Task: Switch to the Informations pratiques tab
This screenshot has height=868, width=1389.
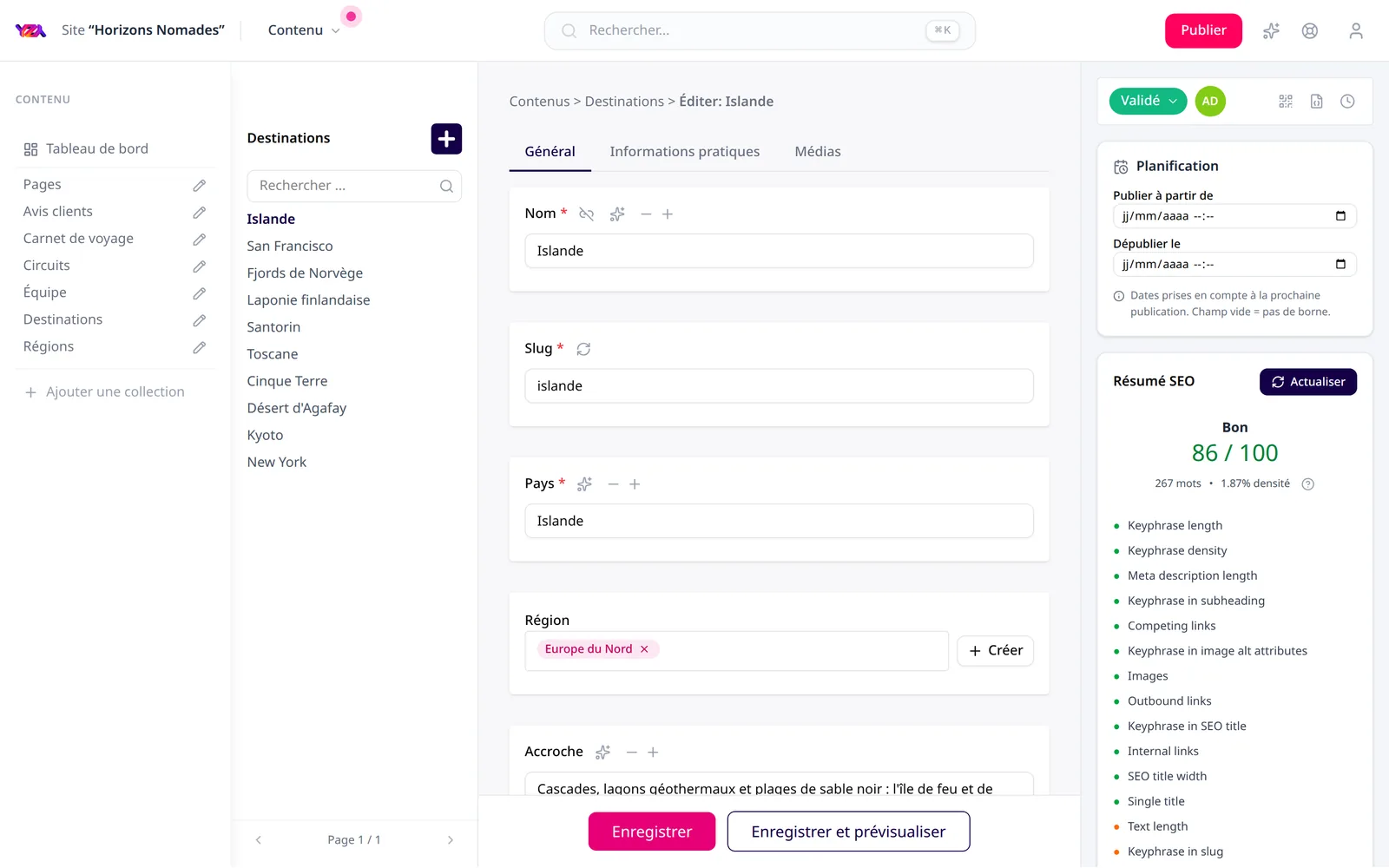Action: tap(684, 152)
